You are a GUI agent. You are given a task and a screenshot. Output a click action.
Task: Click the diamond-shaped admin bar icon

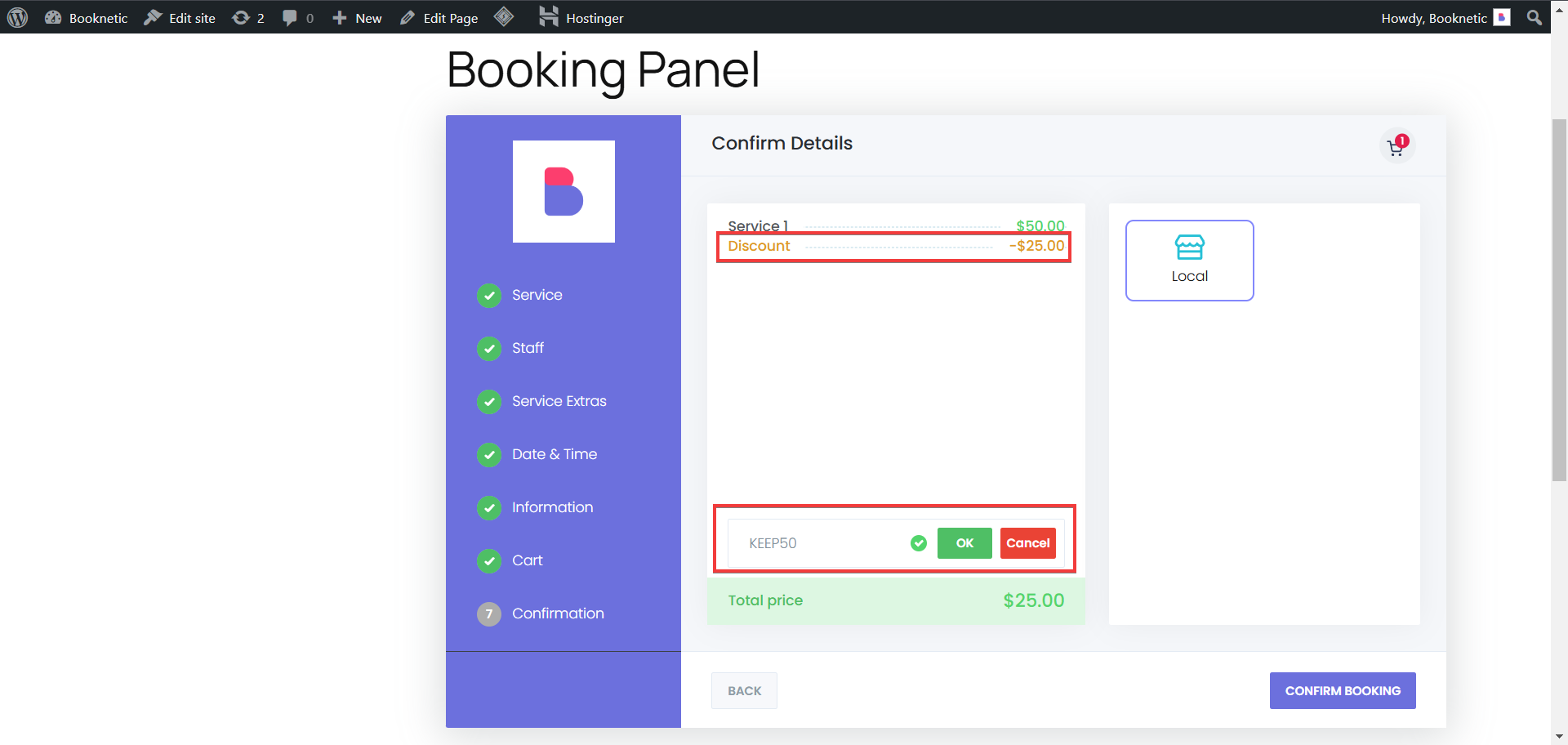504,16
